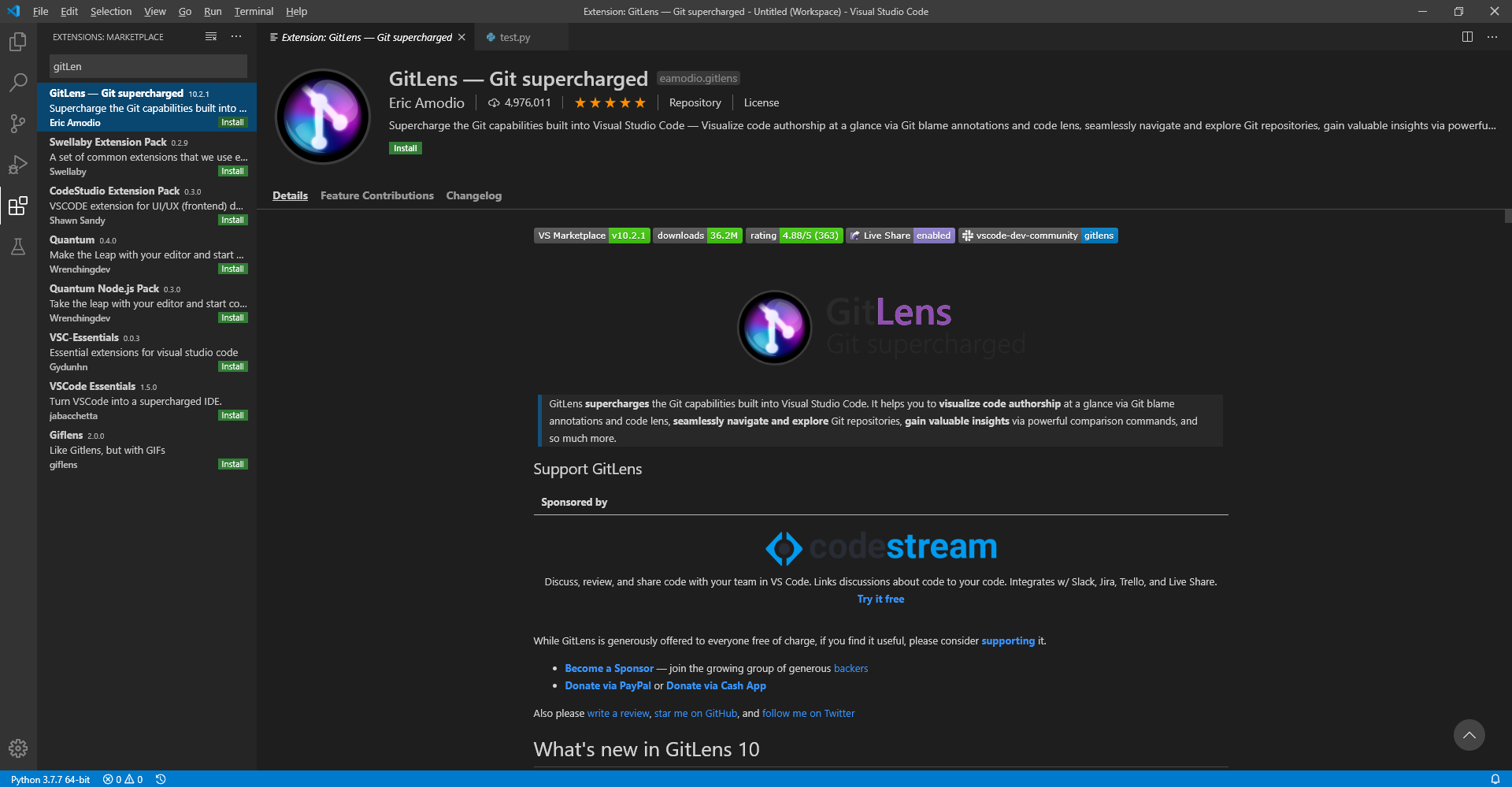This screenshot has width=1512, height=787.
Task: Open the Search view in activity bar
Action: coord(17,82)
